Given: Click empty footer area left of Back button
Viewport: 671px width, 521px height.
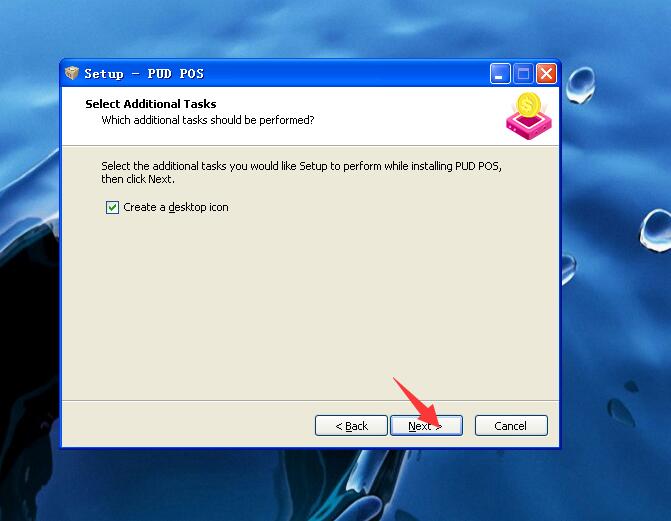Looking at the screenshot, I should point(188,426).
